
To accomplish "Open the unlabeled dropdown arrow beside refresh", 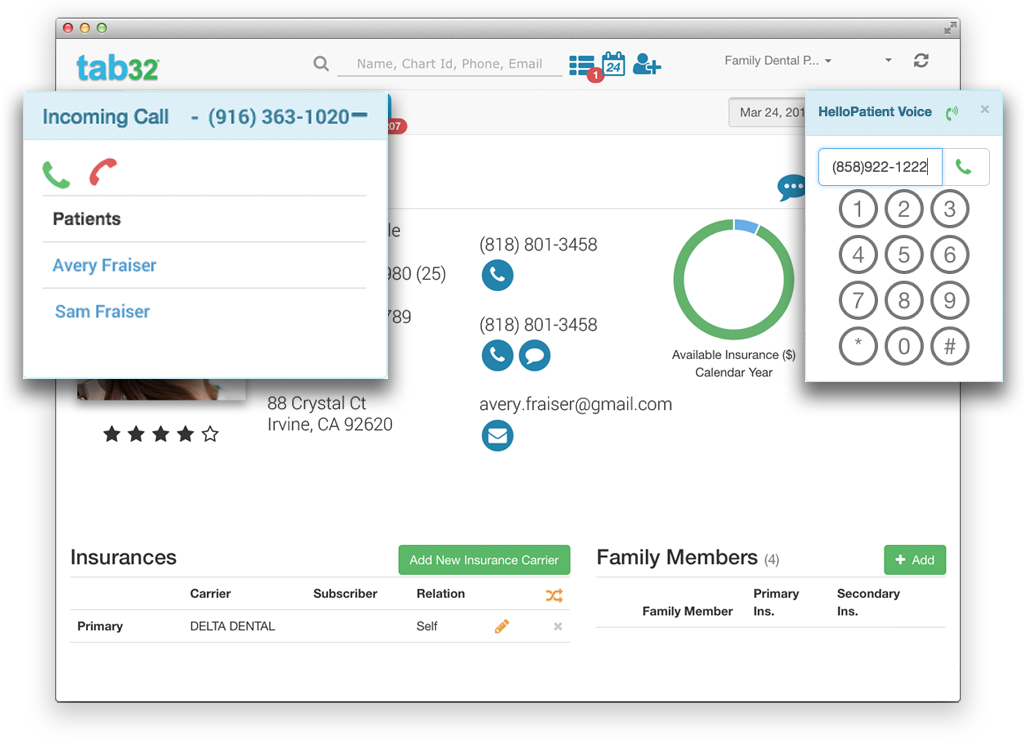I will tap(888, 60).
